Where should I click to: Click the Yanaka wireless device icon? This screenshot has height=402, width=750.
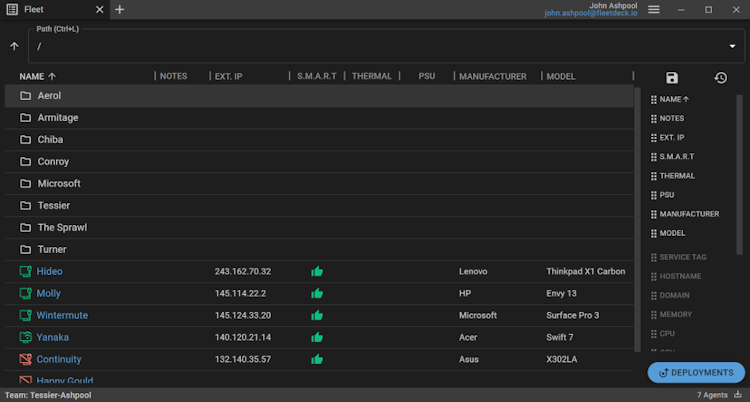[25, 337]
